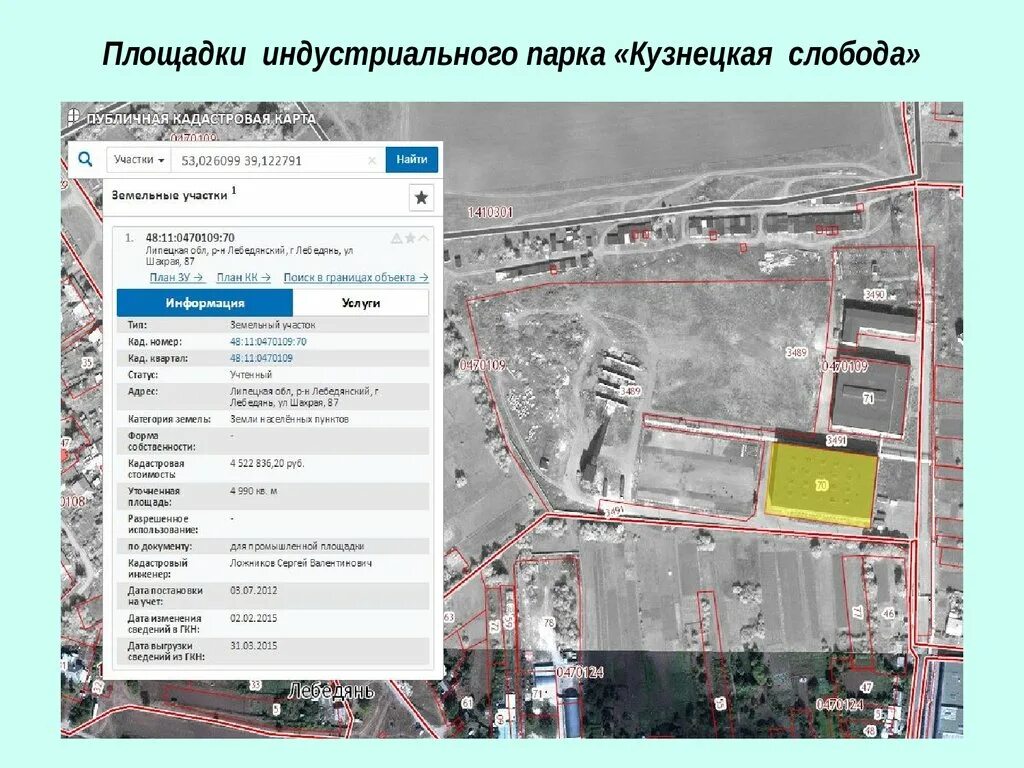Click parcel 71 building on the map
Screen dimensions: 1024x768
tap(869, 398)
